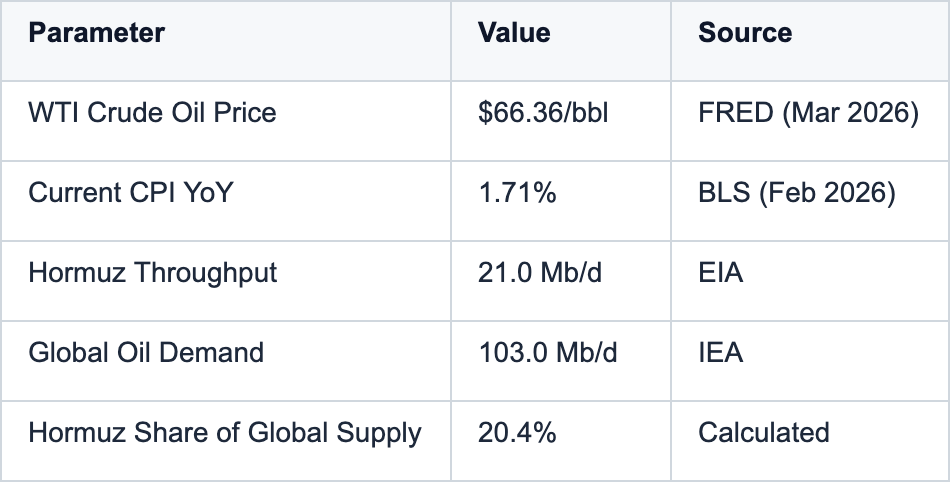Click the IEA source cell
950x482 pixels.
point(720,353)
